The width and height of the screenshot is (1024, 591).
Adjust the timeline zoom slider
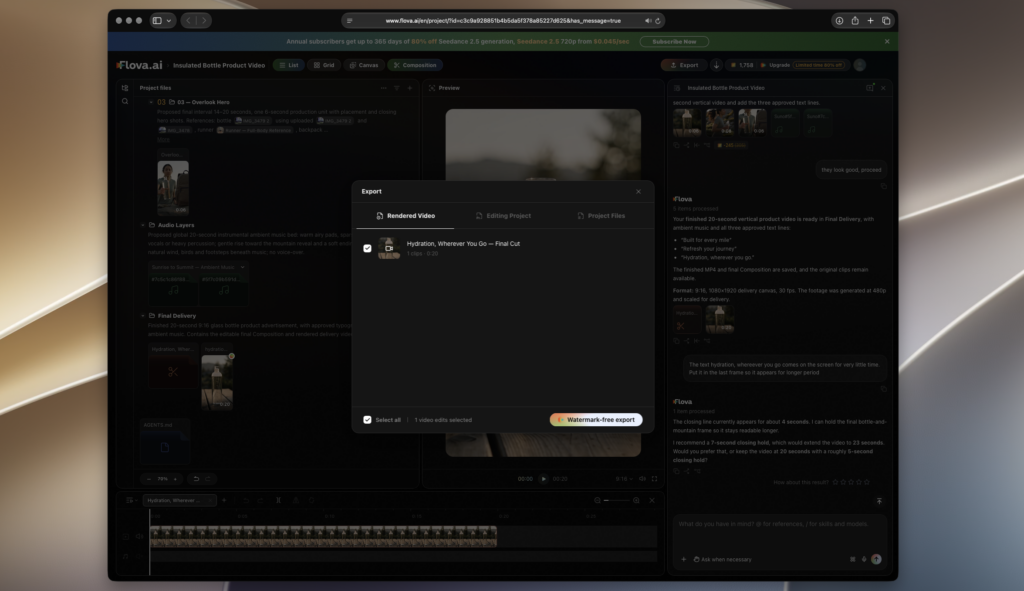coord(616,500)
